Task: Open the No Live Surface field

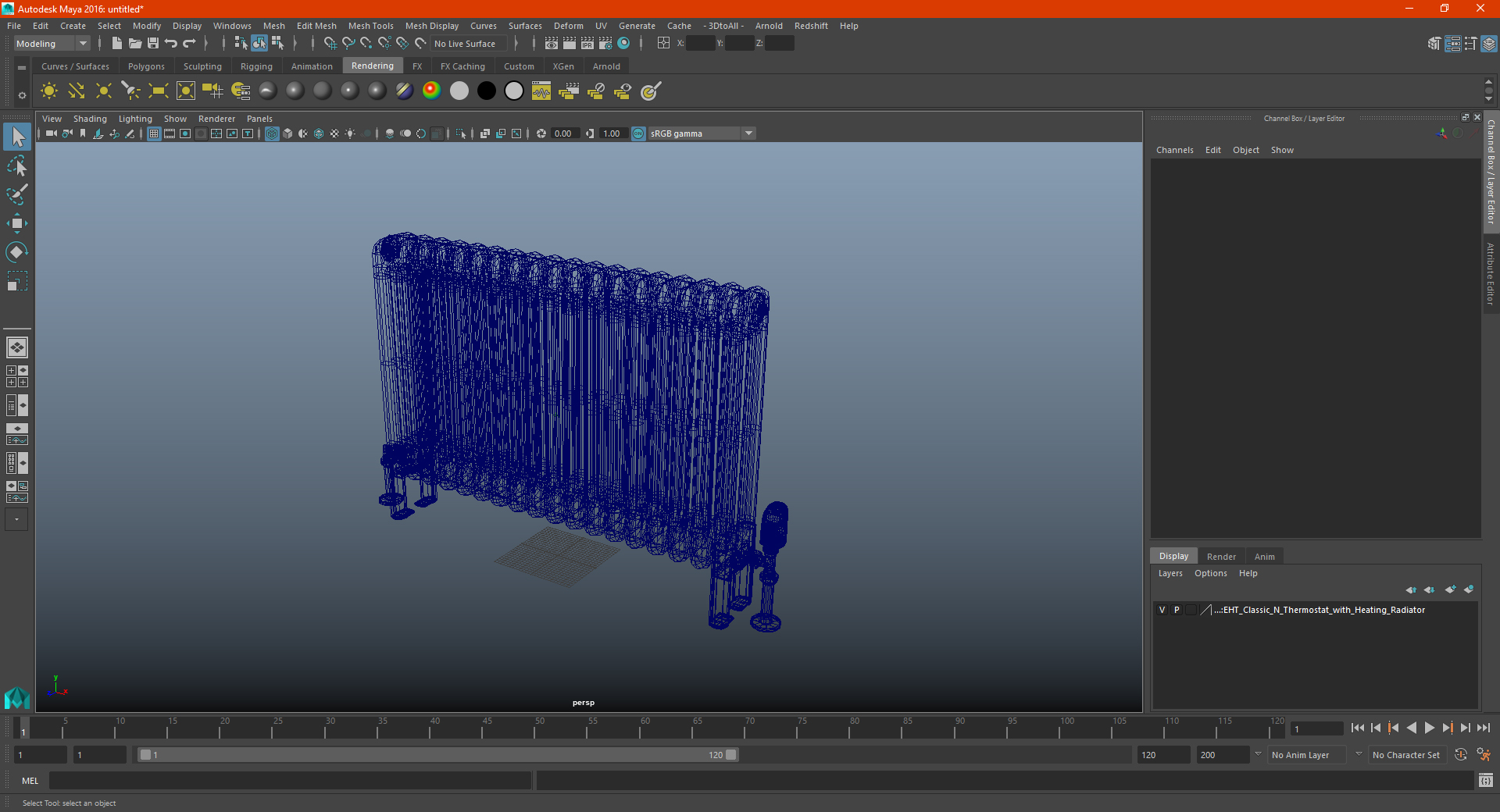Action: (x=469, y=44)
